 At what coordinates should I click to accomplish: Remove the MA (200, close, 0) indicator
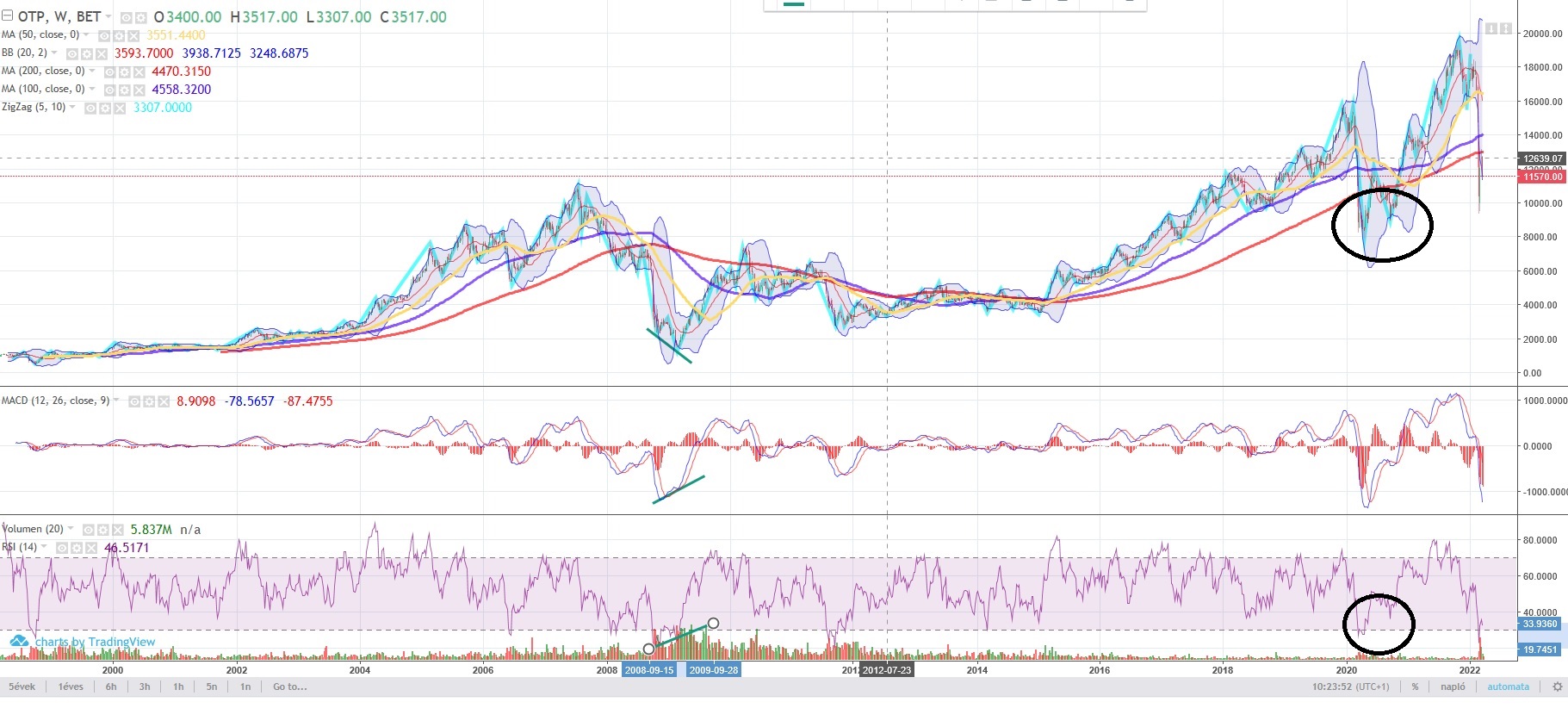point(139,71)
